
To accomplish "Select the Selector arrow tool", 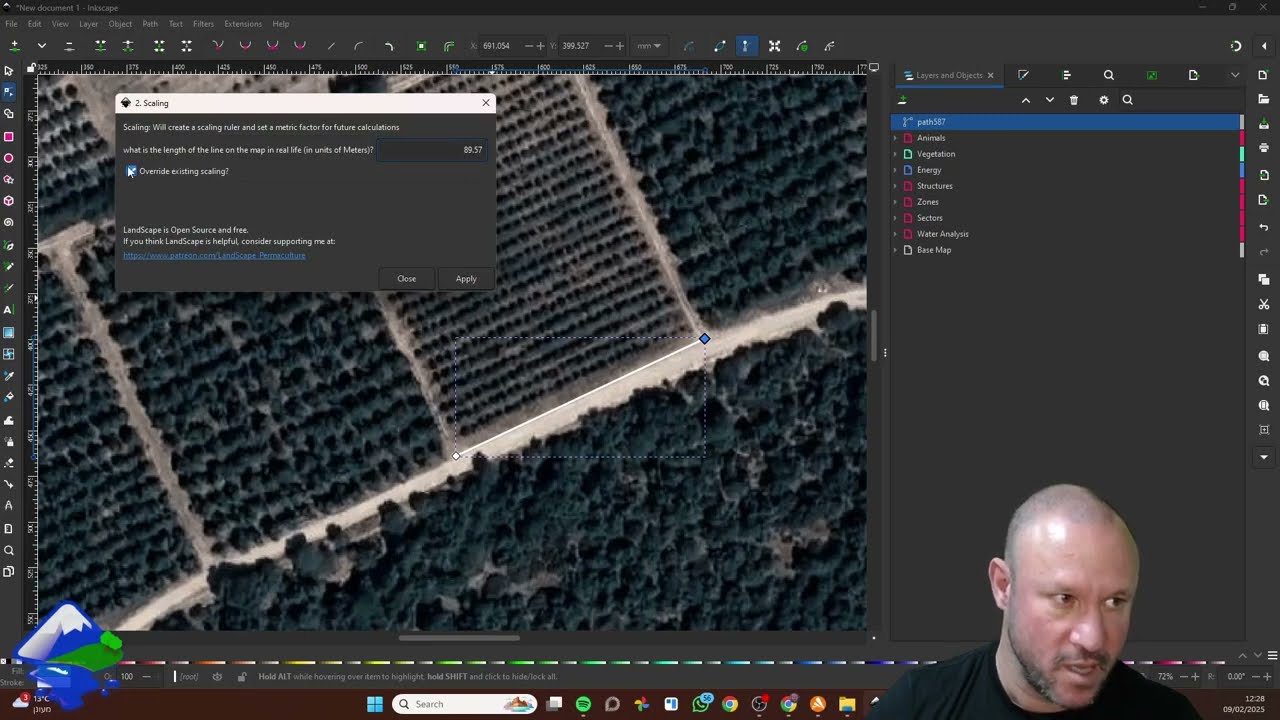I will pos(9,71).
